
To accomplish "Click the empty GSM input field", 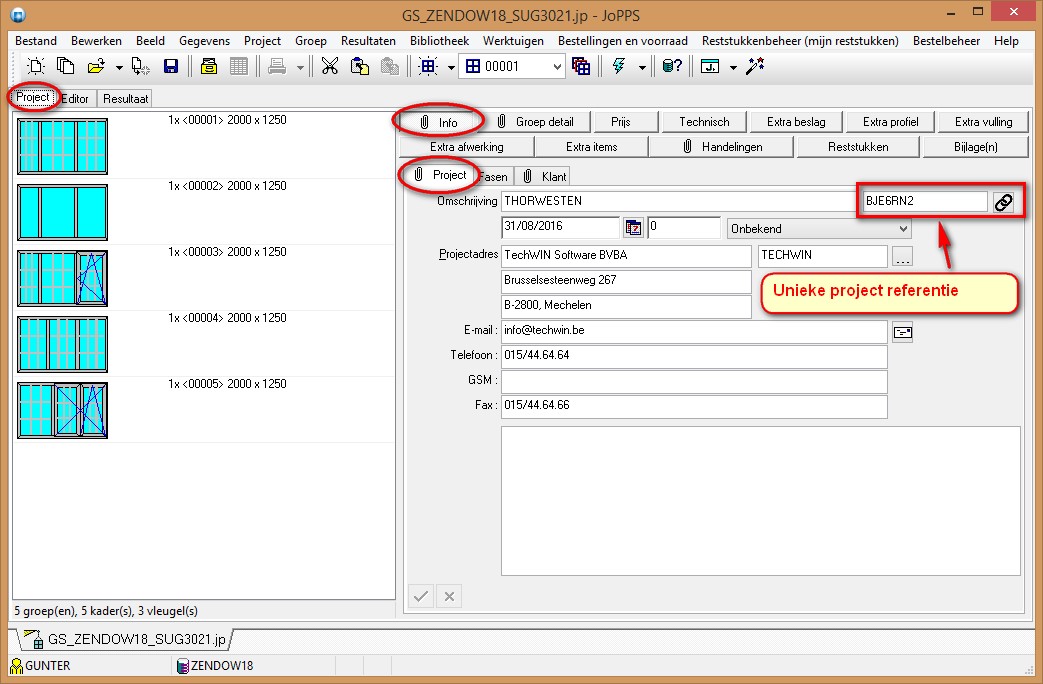I will 694,381.
